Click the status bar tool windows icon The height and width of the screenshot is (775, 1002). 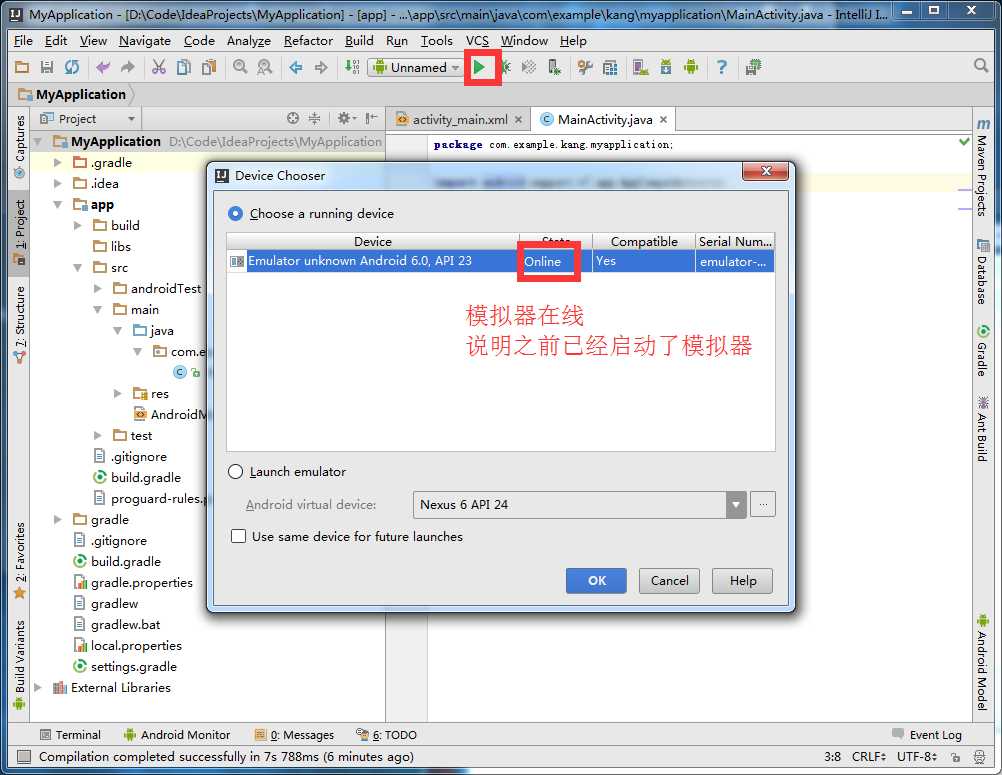24,757
